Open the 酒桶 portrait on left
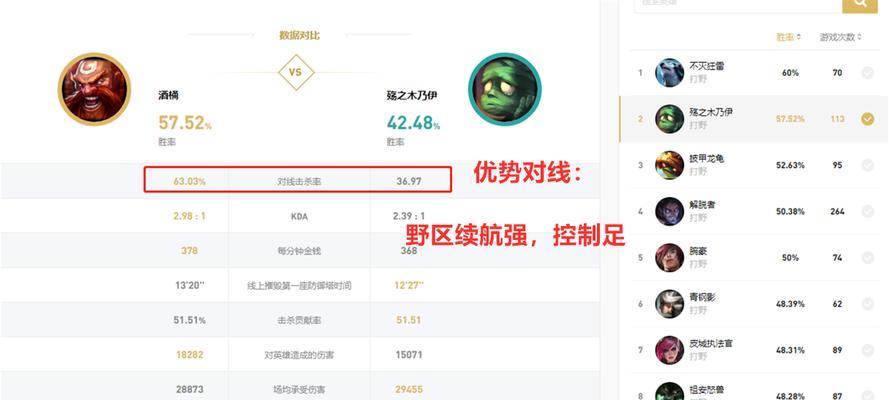Viewport: 889px width, 400px height. point(95,89)
